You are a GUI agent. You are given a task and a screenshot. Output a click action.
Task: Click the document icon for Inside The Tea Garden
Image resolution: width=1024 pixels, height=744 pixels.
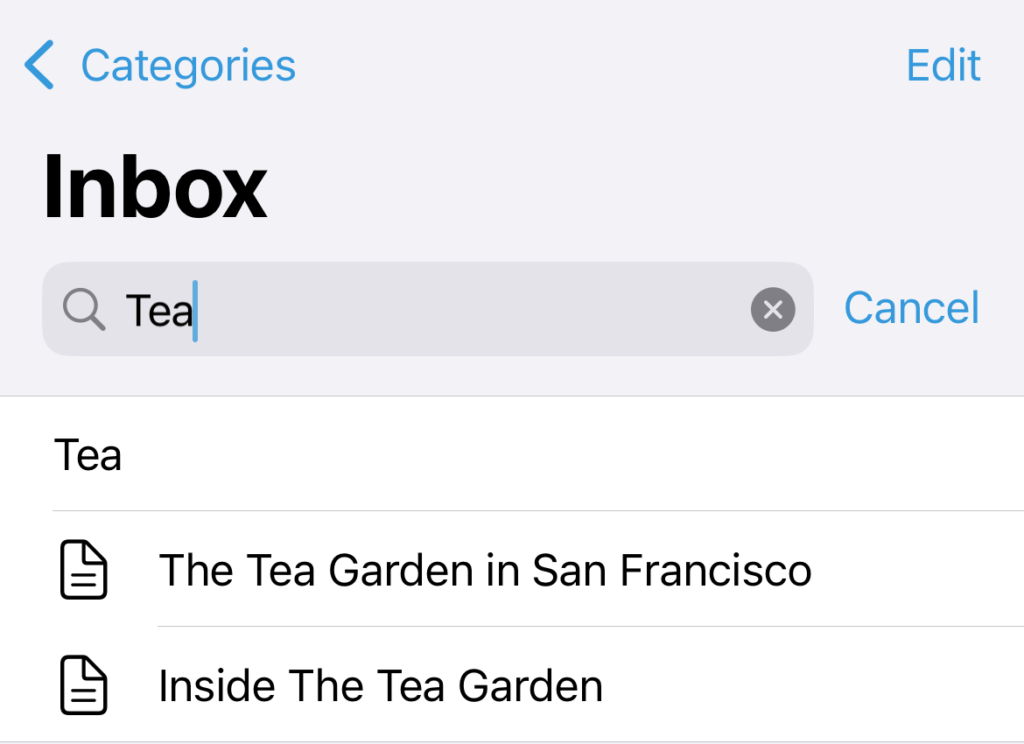84,685
